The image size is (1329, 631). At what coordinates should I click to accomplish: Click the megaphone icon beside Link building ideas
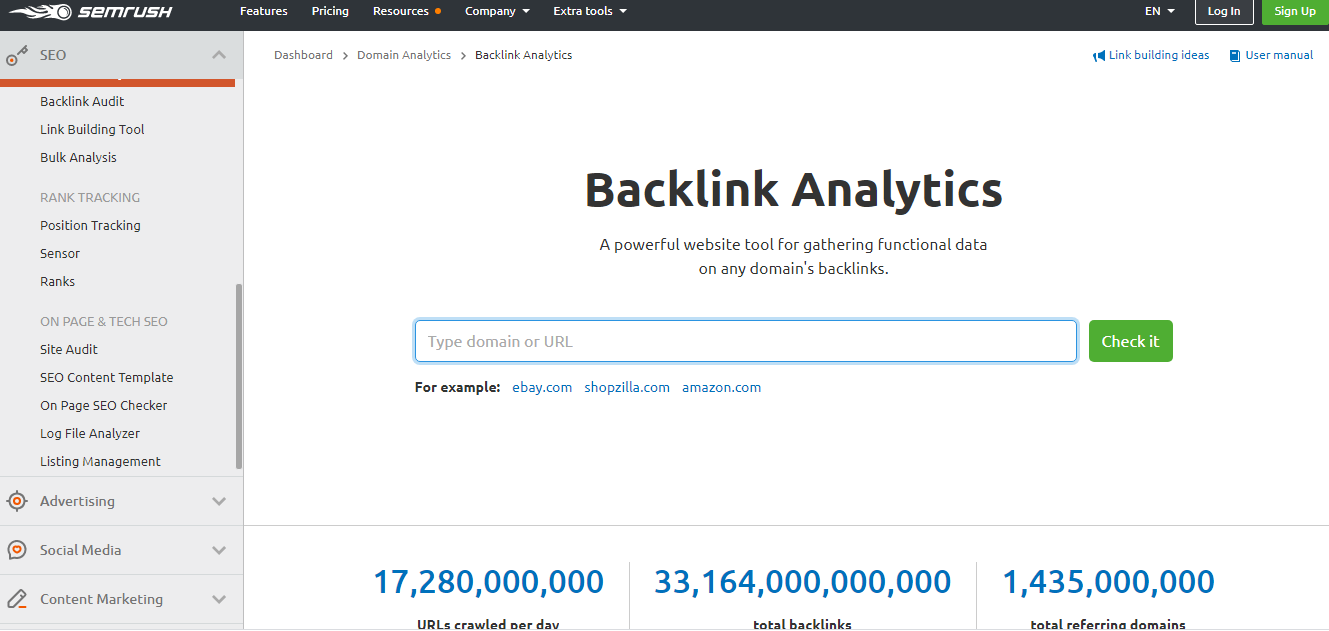[1099, 56]
